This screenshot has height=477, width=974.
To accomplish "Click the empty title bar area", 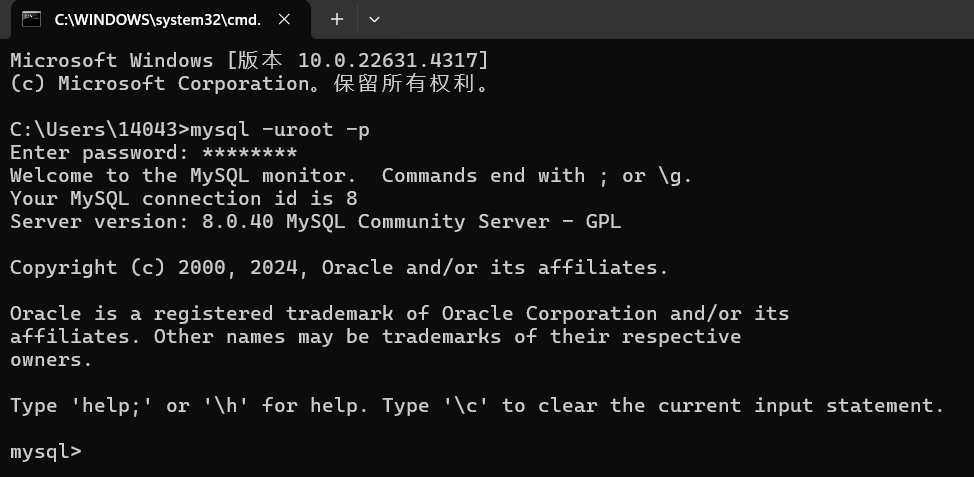I will pos(677,19).
